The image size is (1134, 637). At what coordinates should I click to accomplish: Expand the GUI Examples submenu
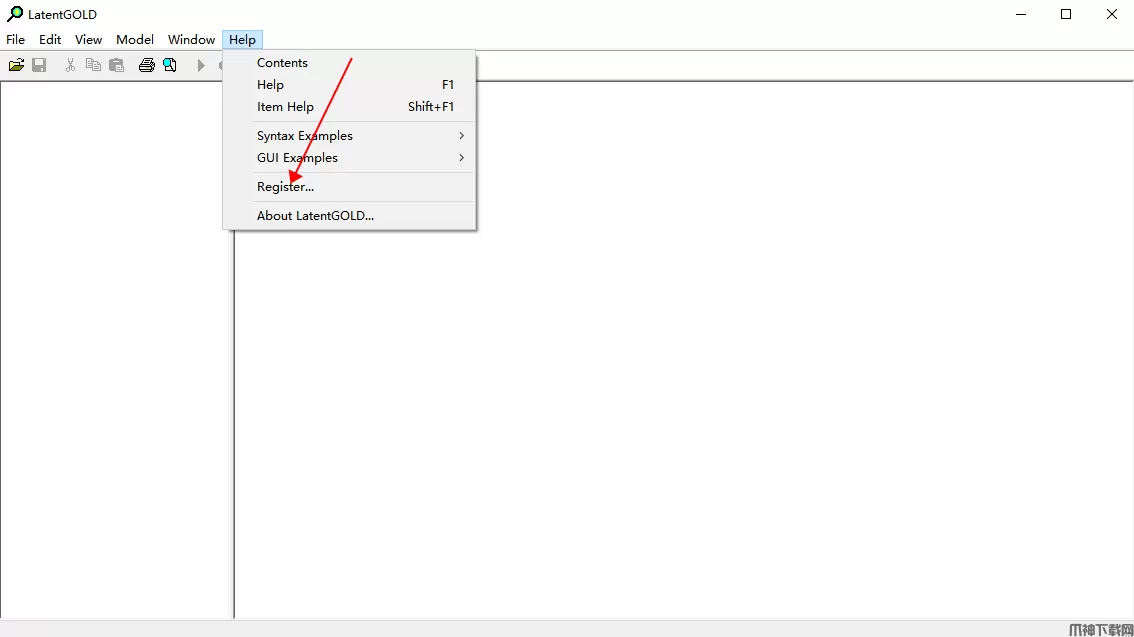[349, 158]
